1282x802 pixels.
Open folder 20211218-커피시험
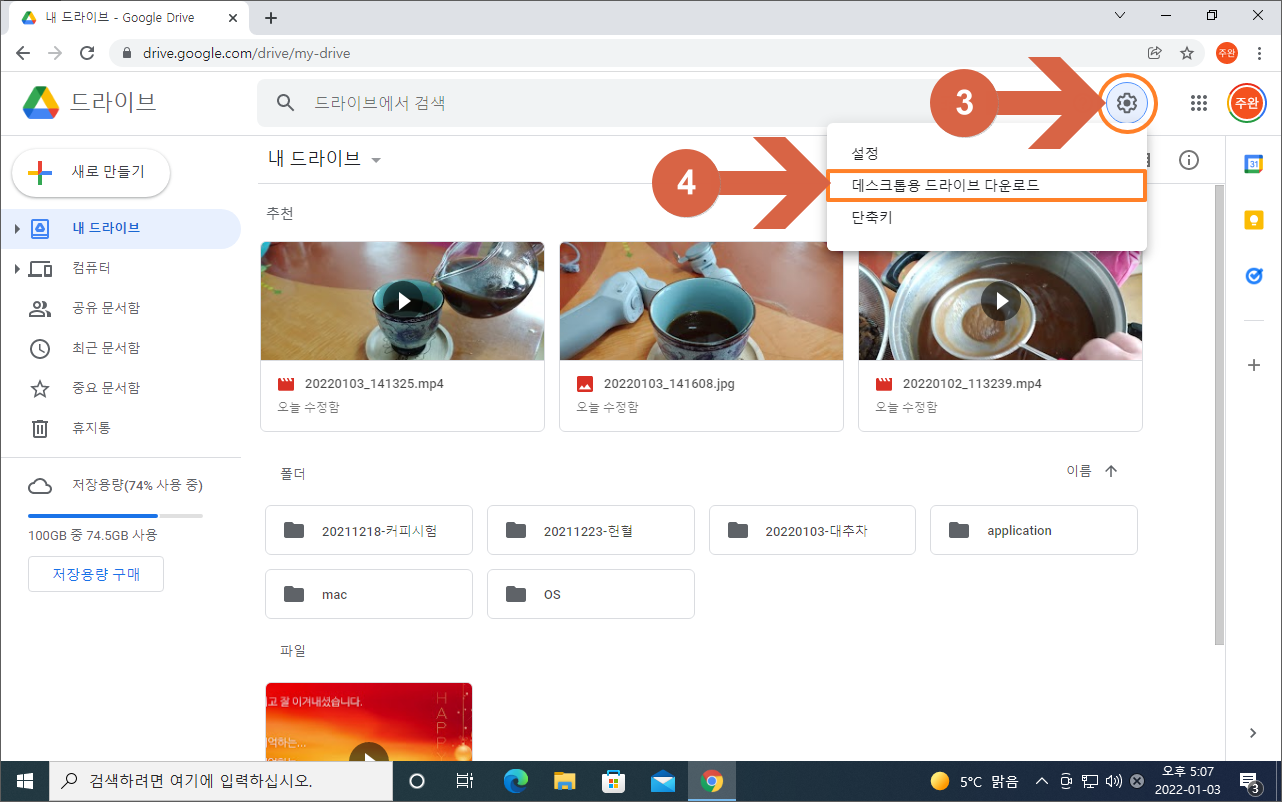tap(369, 530)
